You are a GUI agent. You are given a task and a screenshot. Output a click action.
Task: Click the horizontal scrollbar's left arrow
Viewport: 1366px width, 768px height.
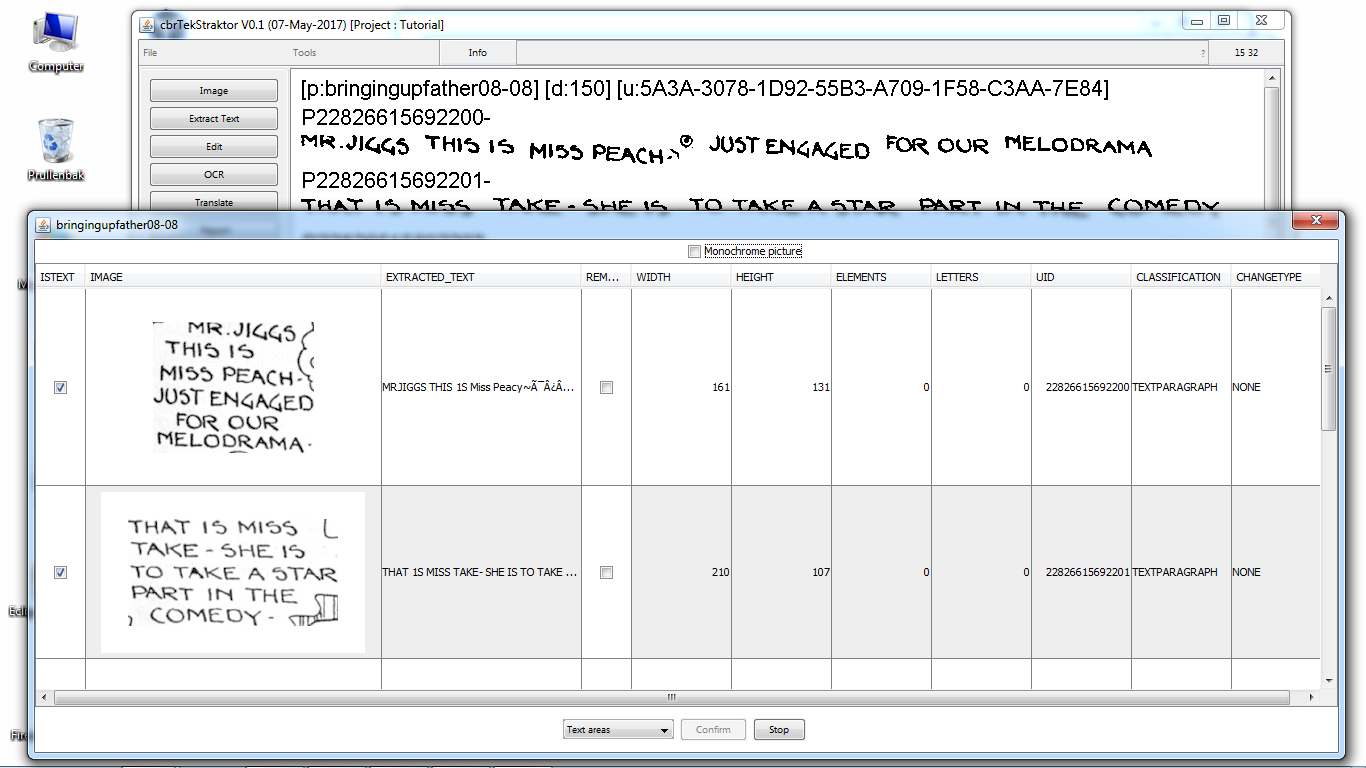45,697
